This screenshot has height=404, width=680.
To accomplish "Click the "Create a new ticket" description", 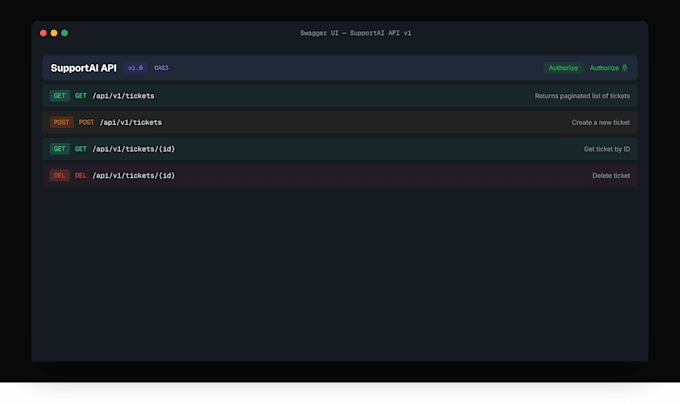I will click(x=600, y=122).
